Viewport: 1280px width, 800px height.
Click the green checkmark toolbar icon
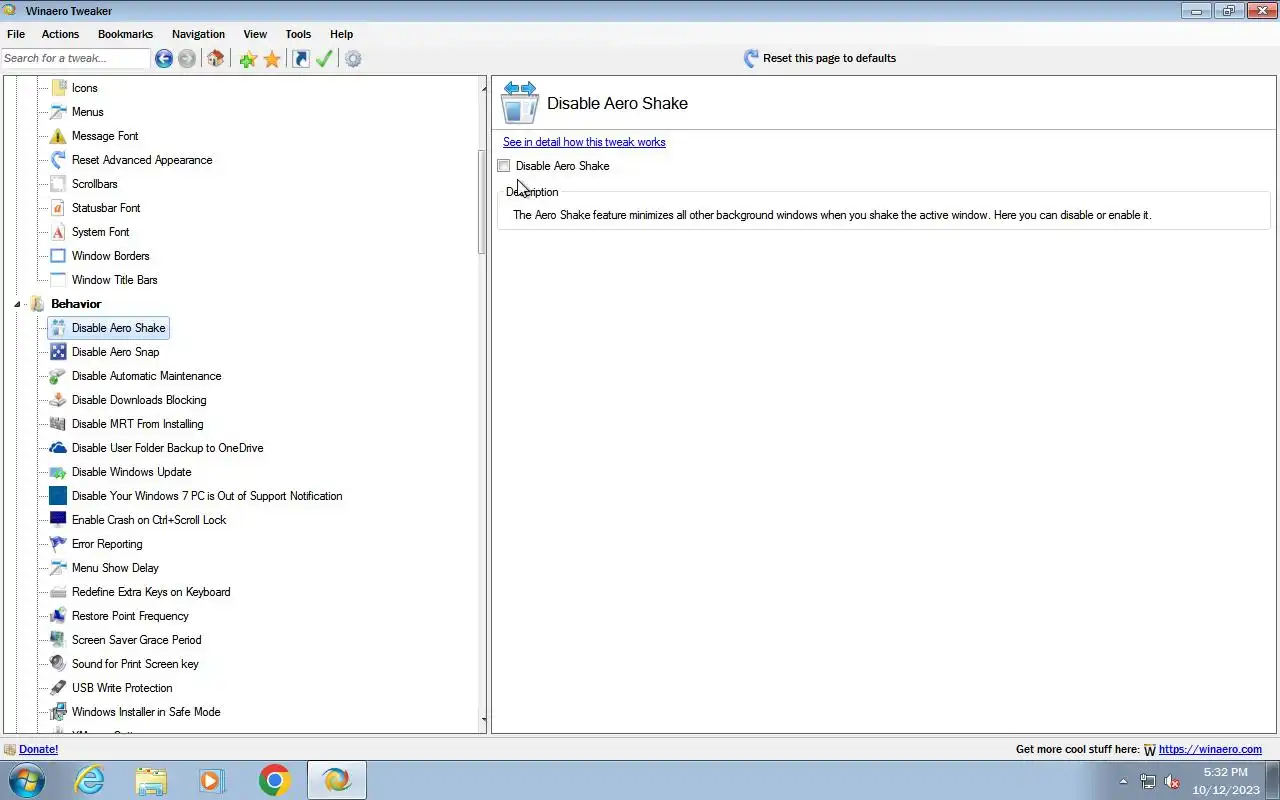point(324,59)
